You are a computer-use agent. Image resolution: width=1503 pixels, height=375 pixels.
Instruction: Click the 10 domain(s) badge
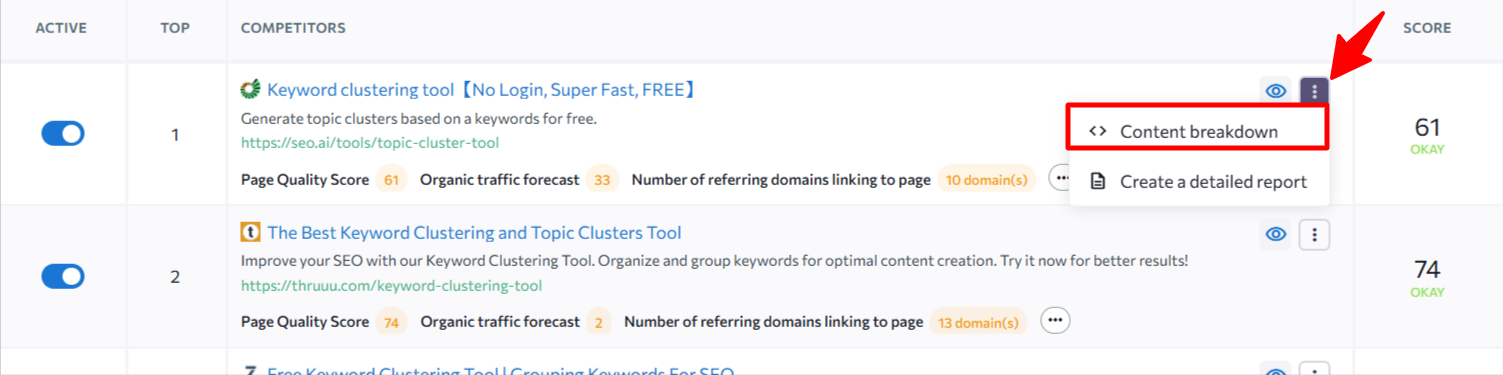987,180
